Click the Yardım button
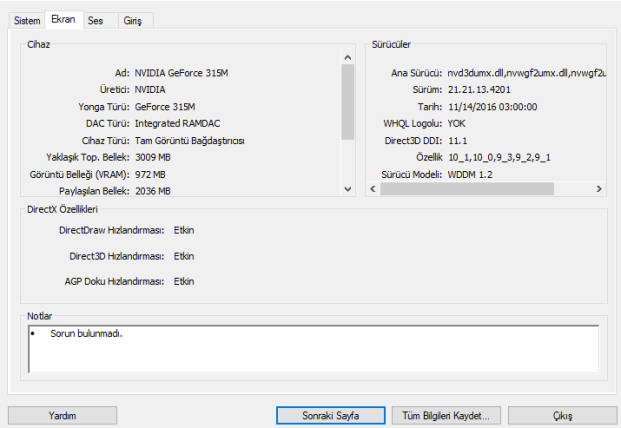 [62, 416]
